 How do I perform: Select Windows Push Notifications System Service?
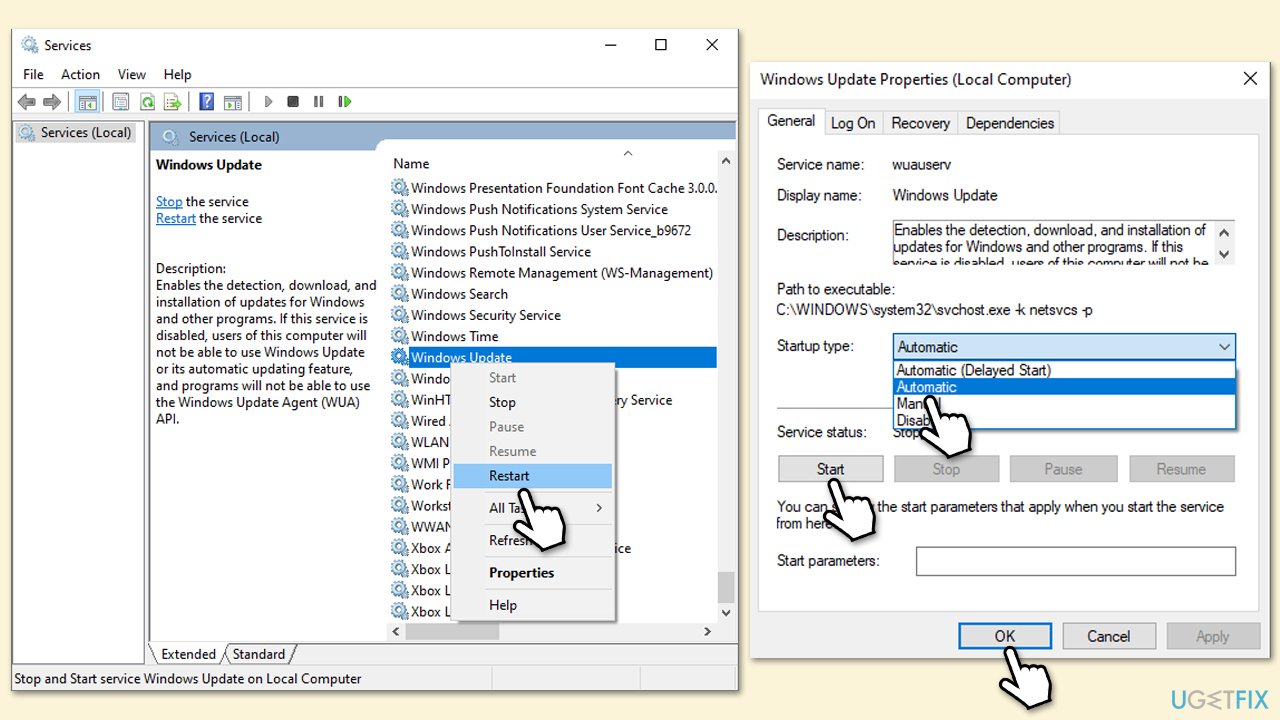coord(553,209)
